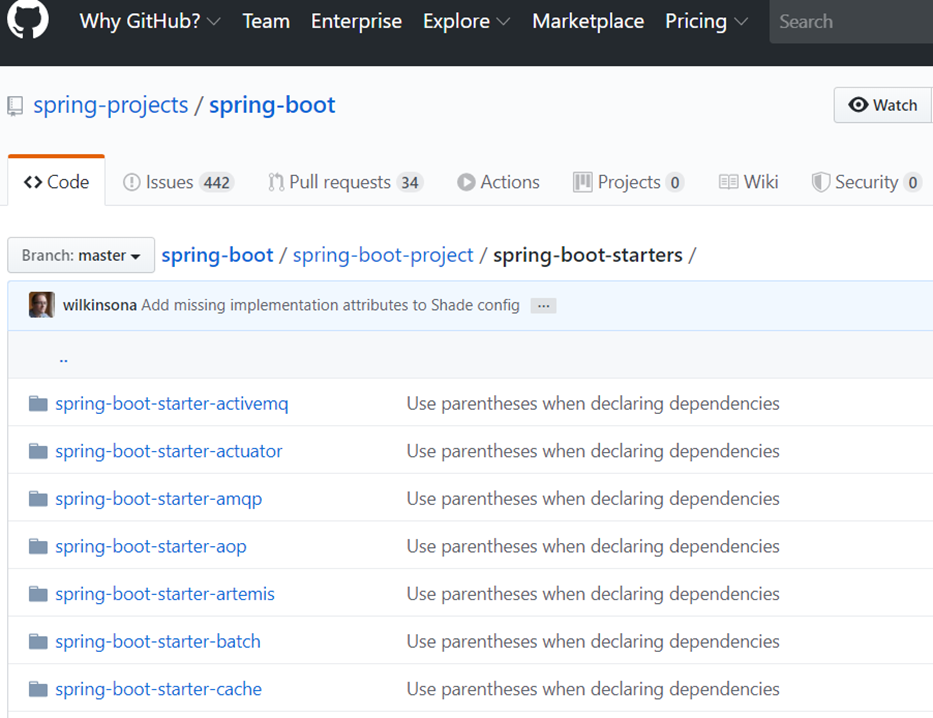Click the Watch button

click(x=883, y=105)
